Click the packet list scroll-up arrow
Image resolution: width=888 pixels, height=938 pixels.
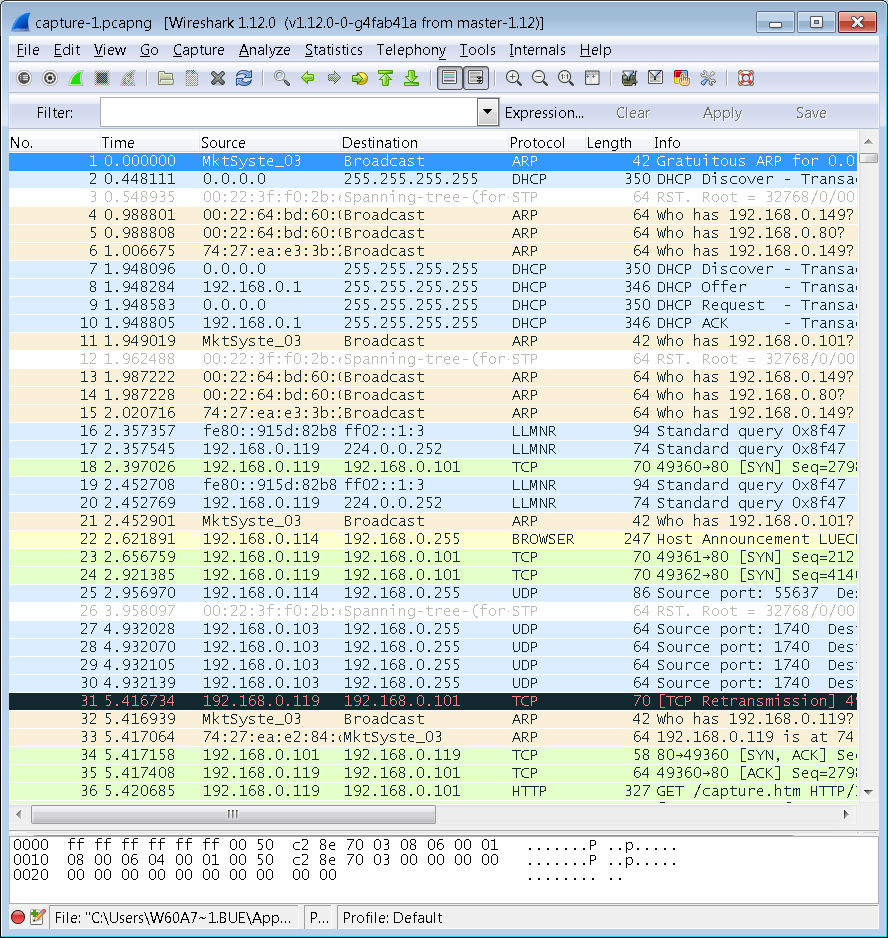click(868, 142)
